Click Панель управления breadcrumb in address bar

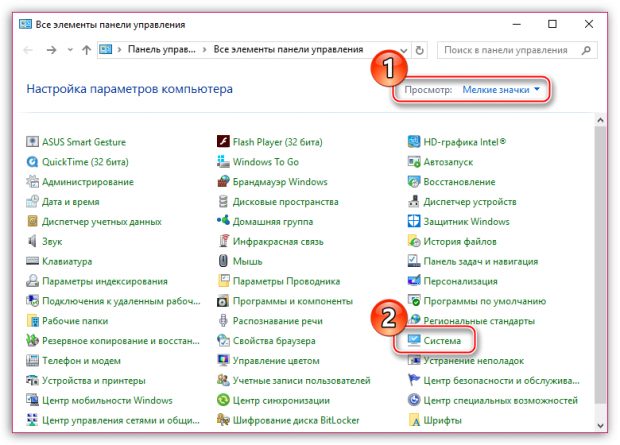[x=160, y=47]
